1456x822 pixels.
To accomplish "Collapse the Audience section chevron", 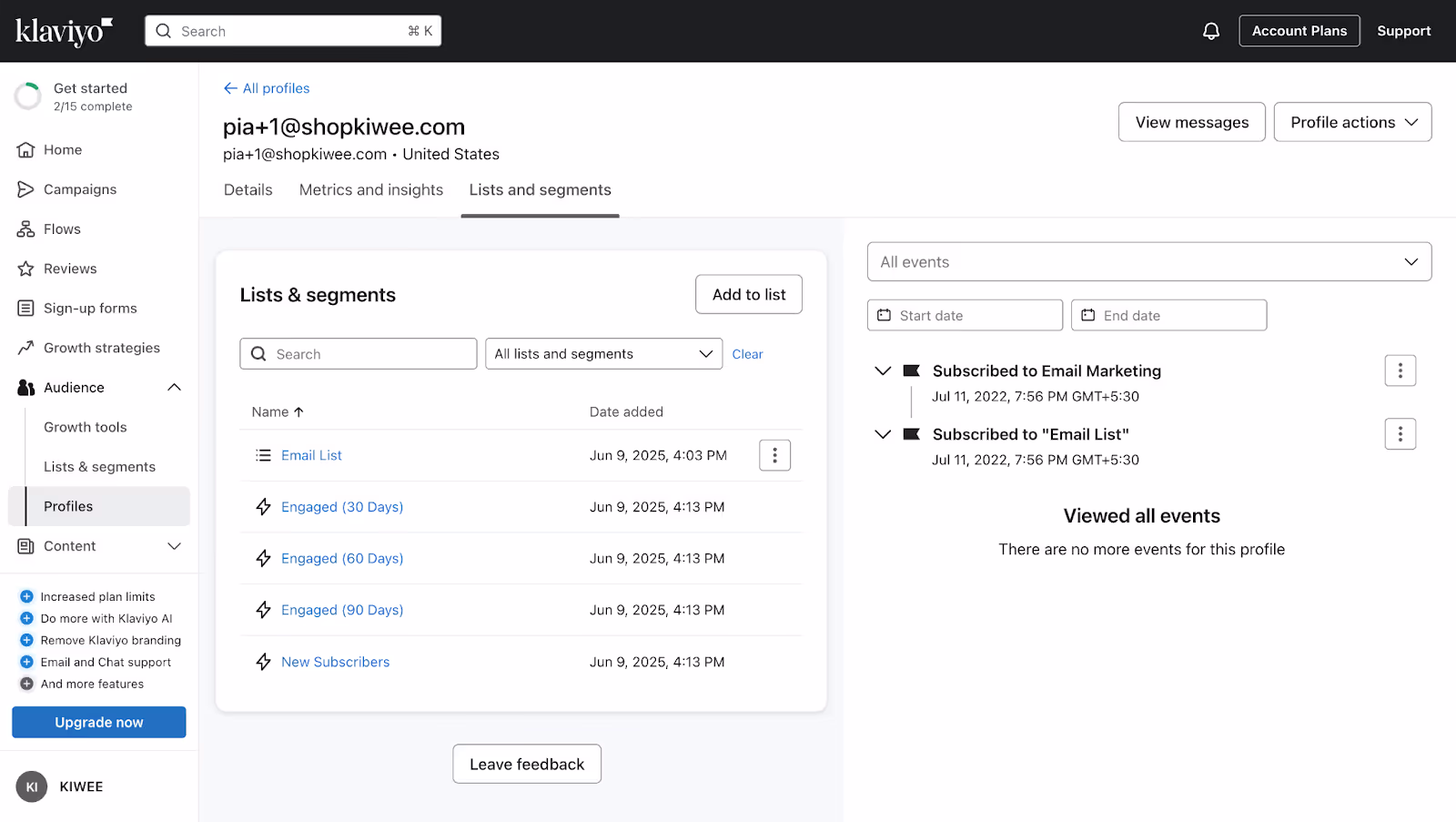I will (175, 388).
